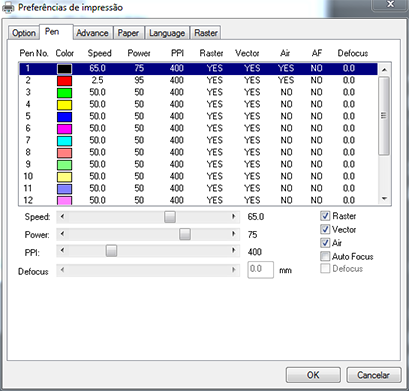The width and height of the screenshot is (409, 391).
Task: Click the Speed slider right arrow
Action: 234,217
